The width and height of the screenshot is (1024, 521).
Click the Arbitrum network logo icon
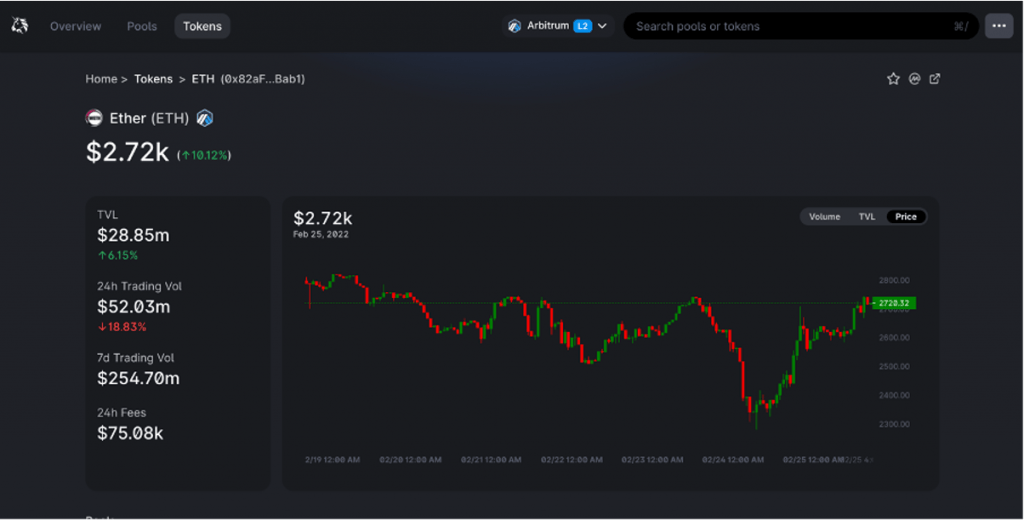coord(515,26)
